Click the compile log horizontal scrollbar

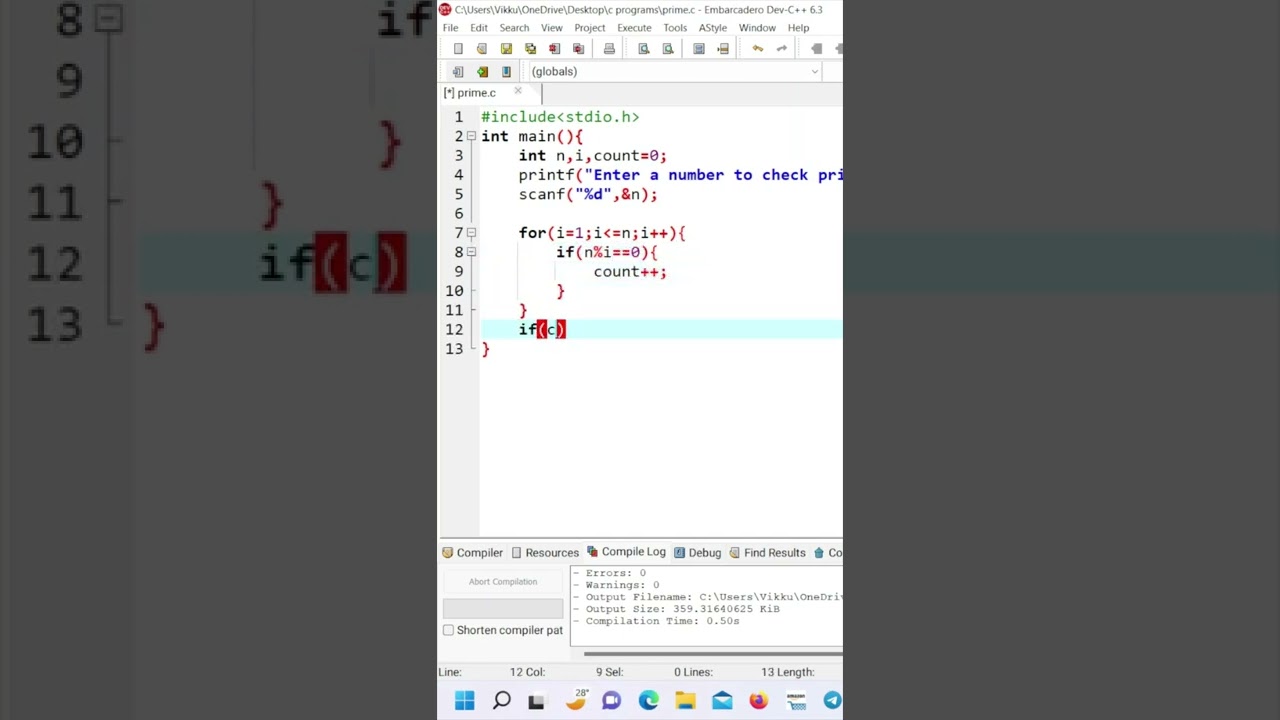(x=712, y=654)
